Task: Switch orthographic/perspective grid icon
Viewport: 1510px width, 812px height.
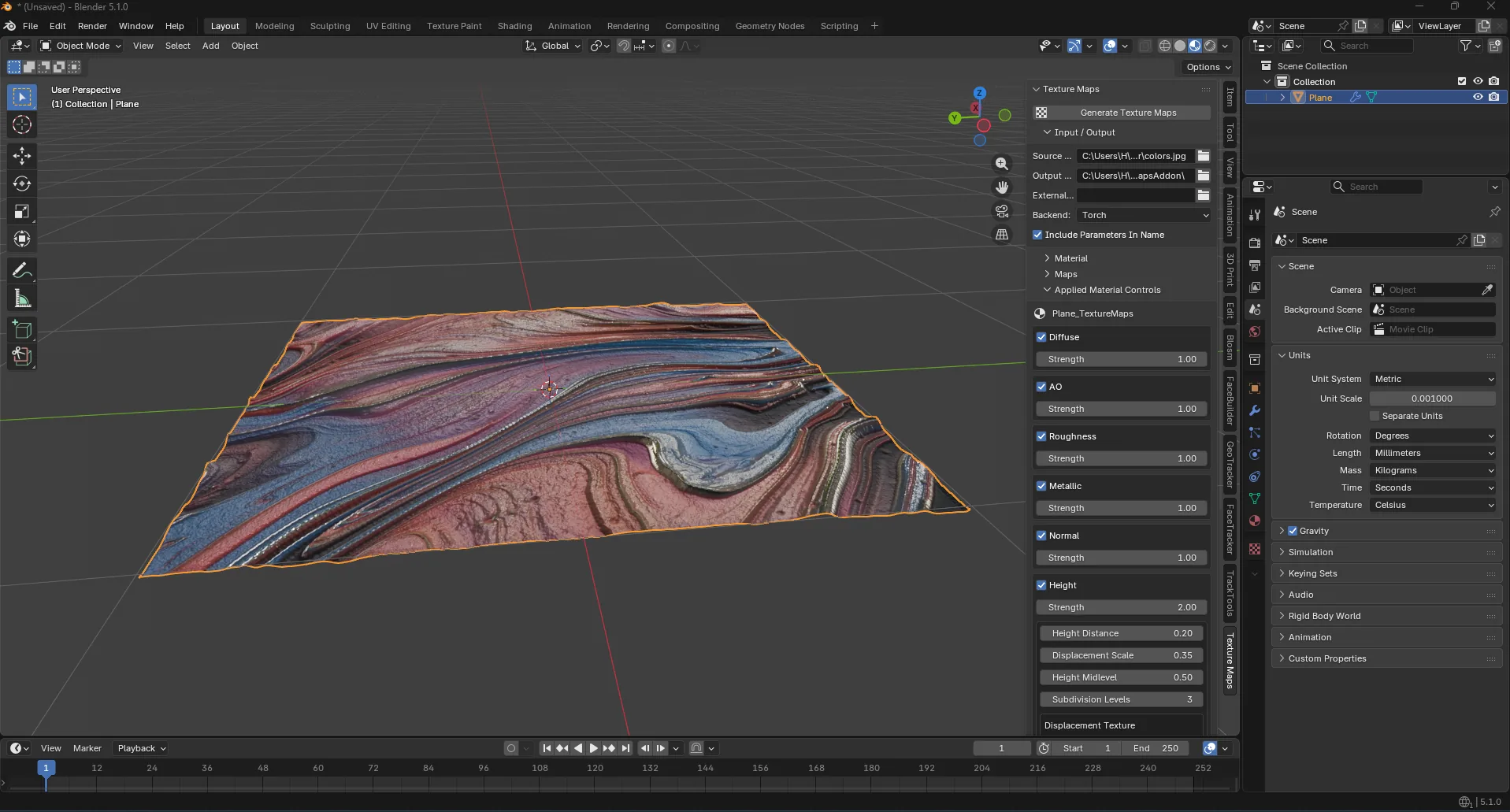Action: pos(1002,235)
